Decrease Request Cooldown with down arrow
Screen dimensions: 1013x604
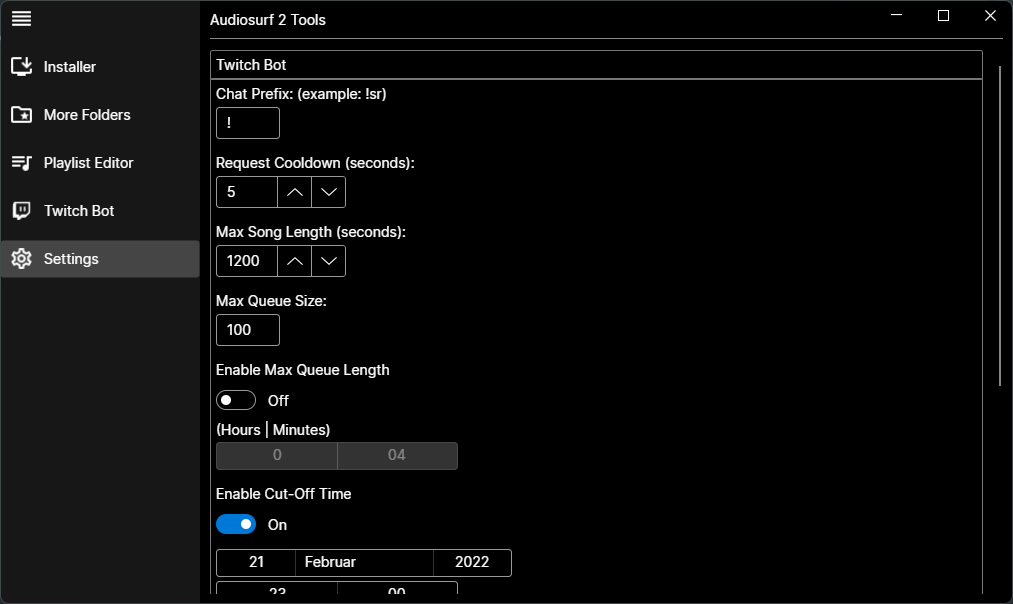pyautogui.click(x=329, y=192)
